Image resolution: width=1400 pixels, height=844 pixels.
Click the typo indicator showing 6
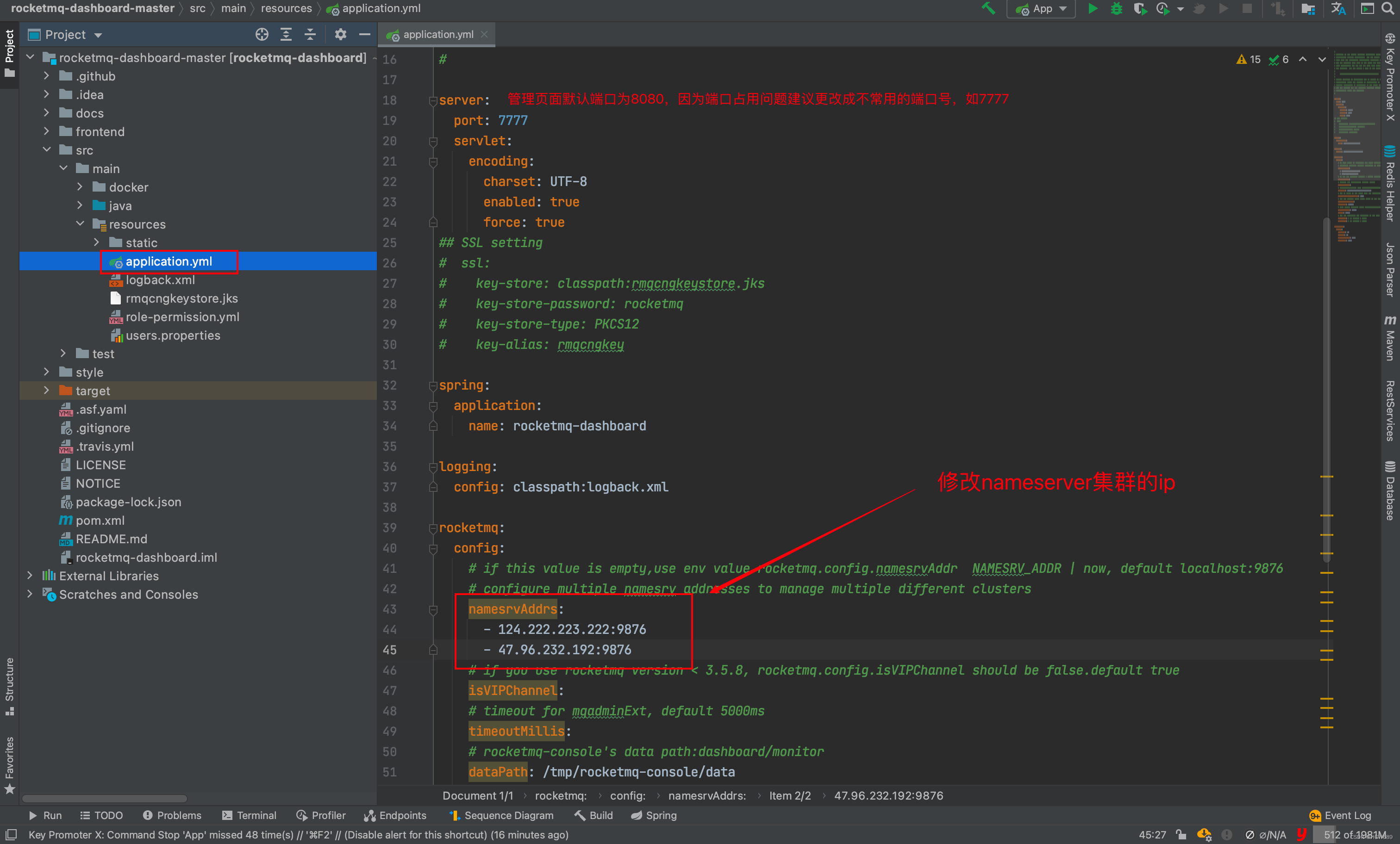click(1278, 60)
